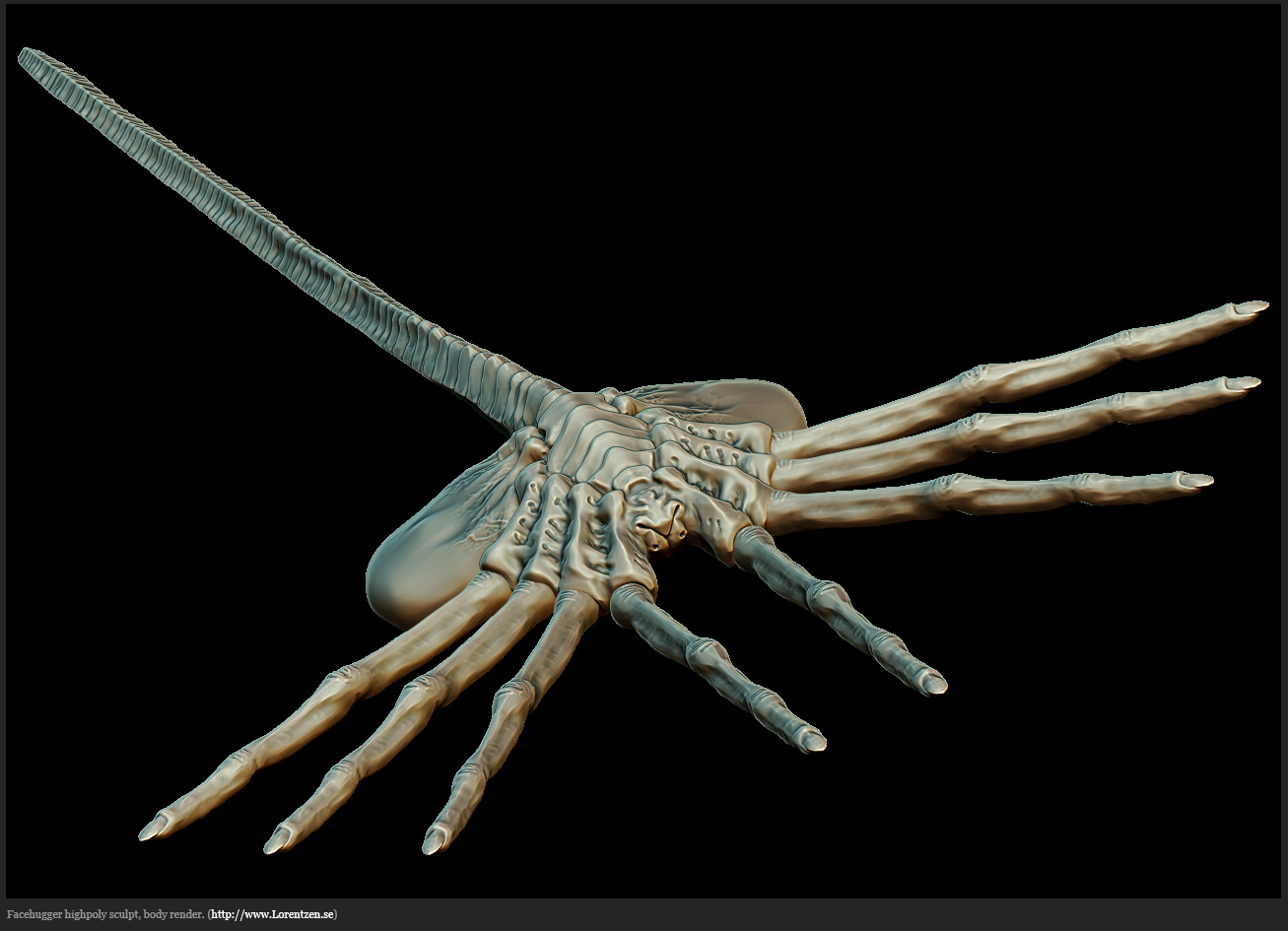Image resolution: width=1288 pixels, height=931 pixels.
Task: Click the Facehugger sculpt render image
Action: pos(644,450)
